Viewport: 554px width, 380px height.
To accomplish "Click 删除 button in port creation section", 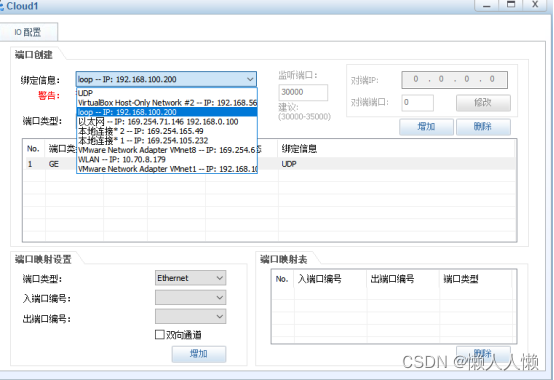I will [x=483, y=126].
